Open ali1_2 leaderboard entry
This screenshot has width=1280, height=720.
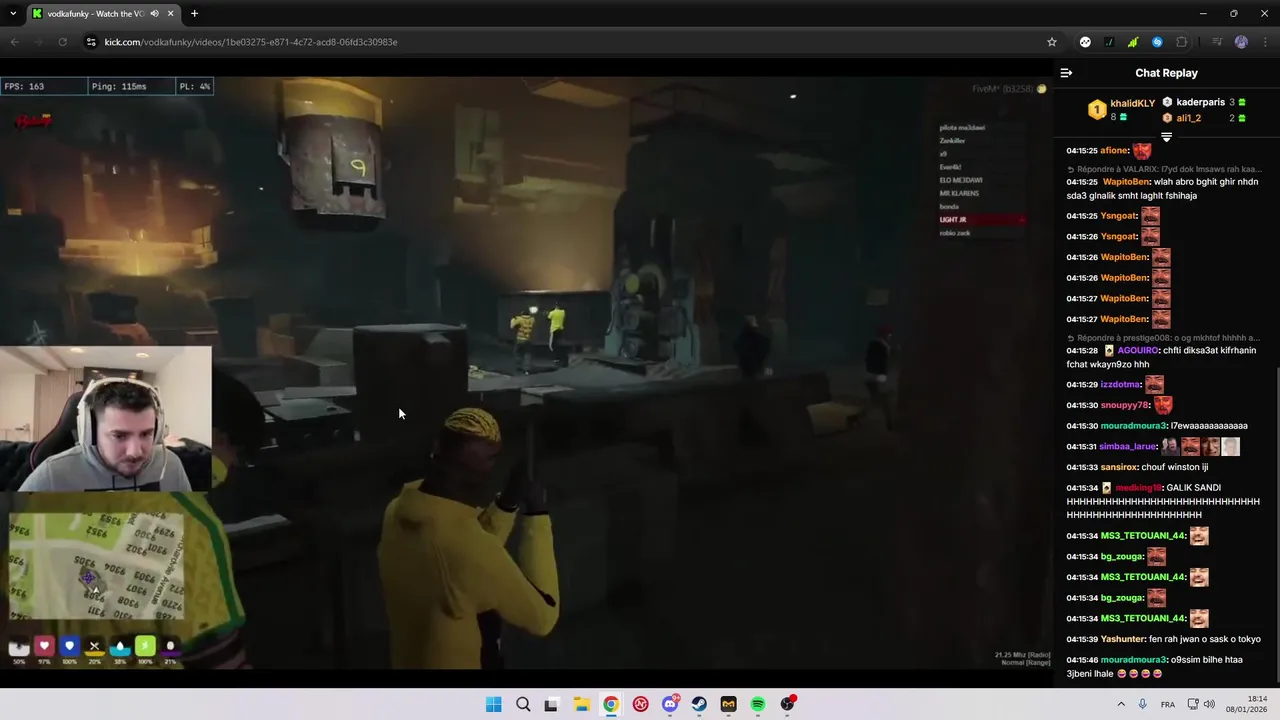click(1204, 118)
